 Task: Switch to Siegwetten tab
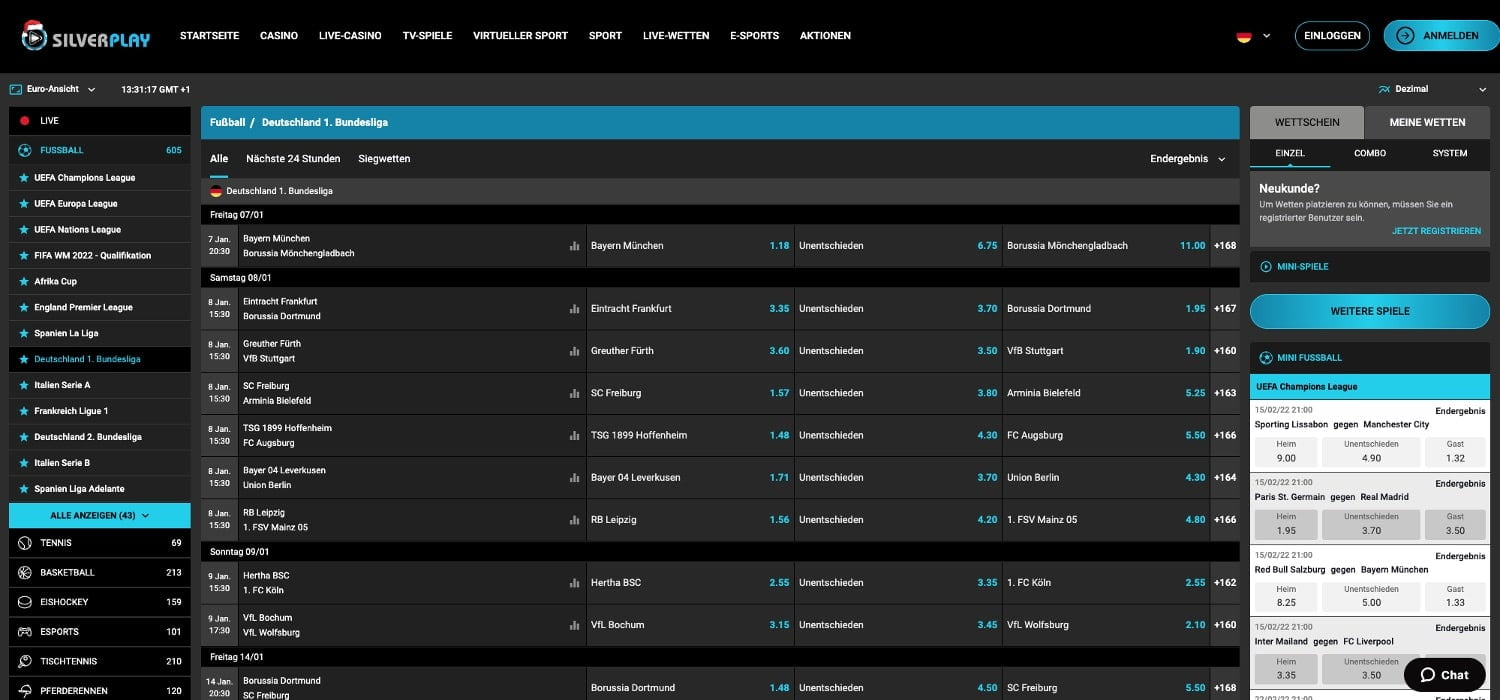coord(384,159)
